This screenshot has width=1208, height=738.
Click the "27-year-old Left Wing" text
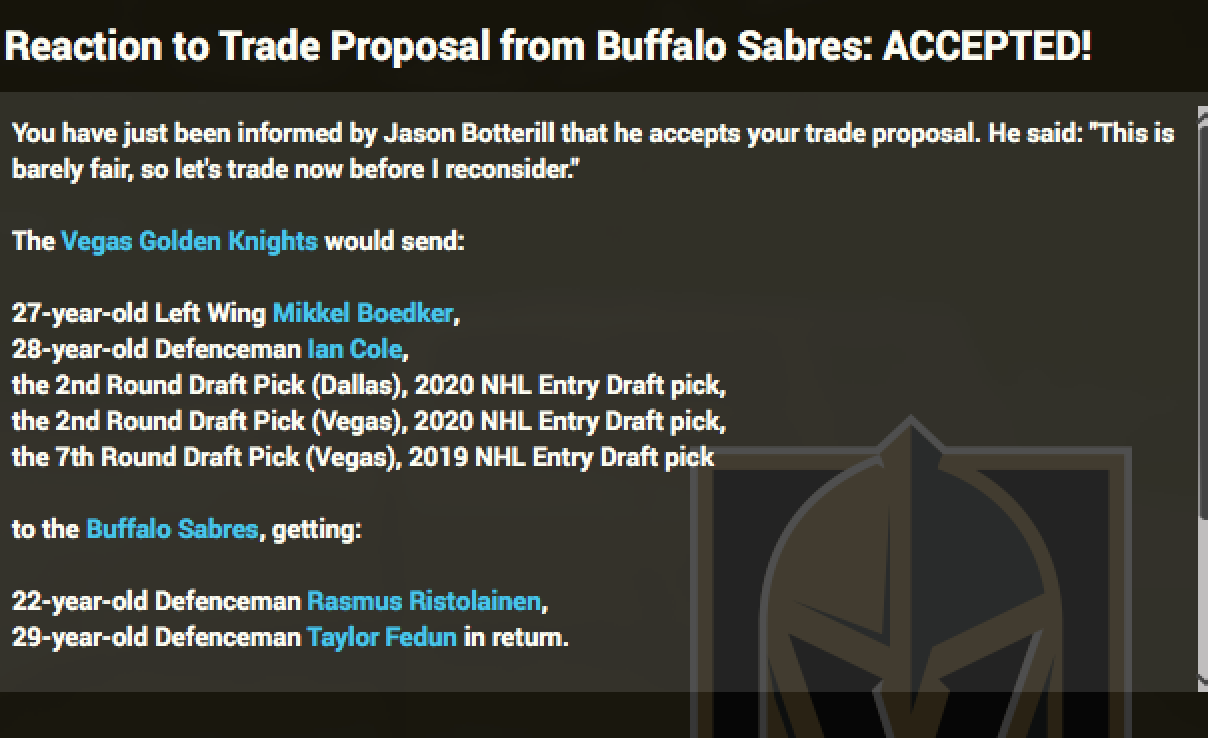click(x=139, y=313)
